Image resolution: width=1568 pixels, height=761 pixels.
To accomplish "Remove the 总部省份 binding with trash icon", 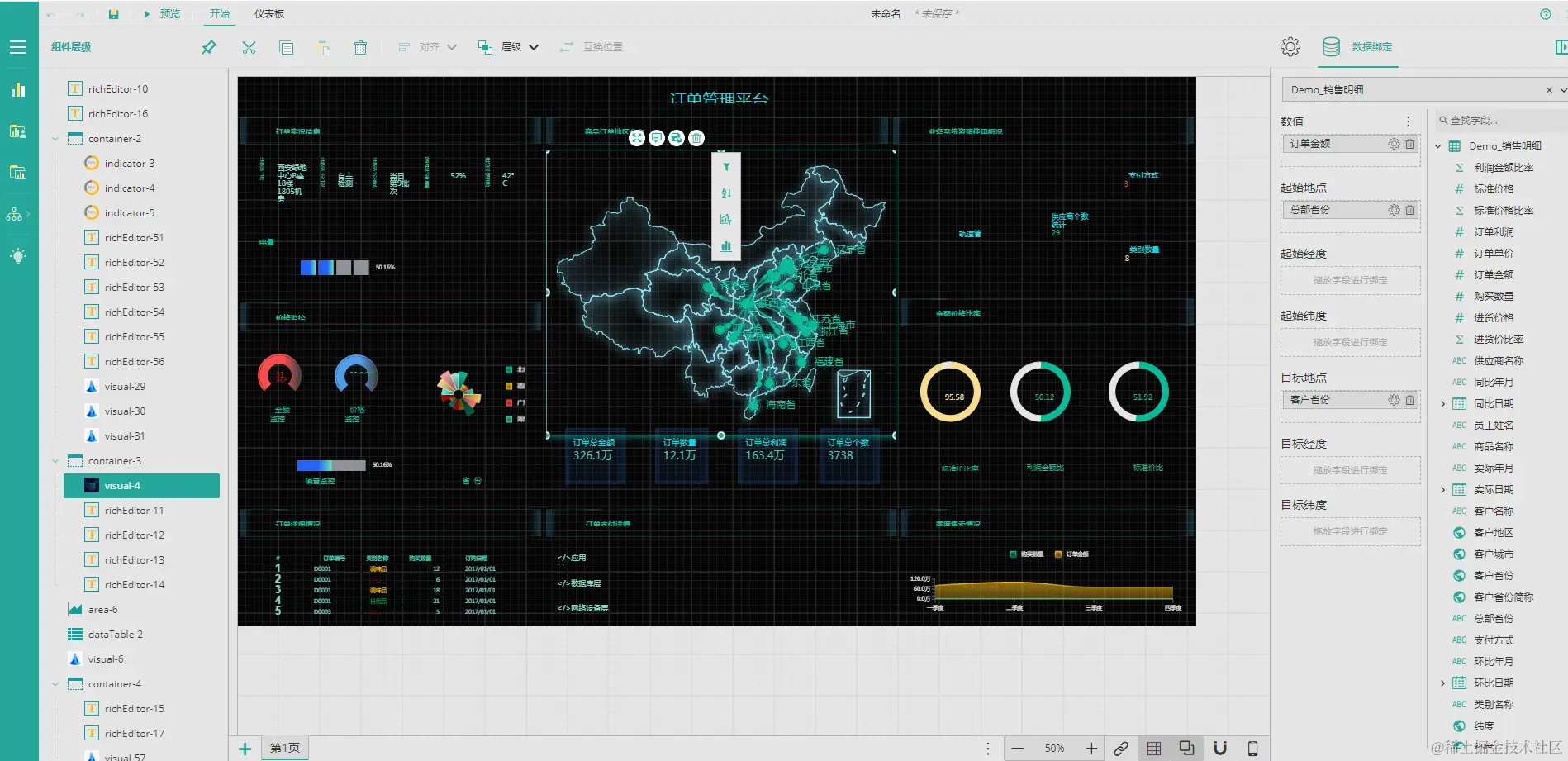I will [1410, 210].
